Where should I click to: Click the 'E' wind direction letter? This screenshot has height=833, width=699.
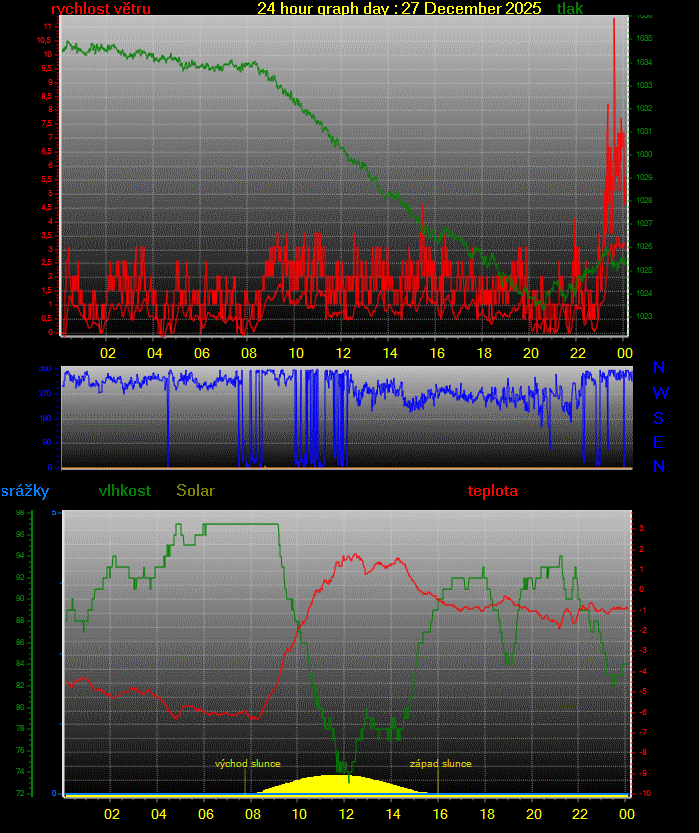click(x=659, y=442)
